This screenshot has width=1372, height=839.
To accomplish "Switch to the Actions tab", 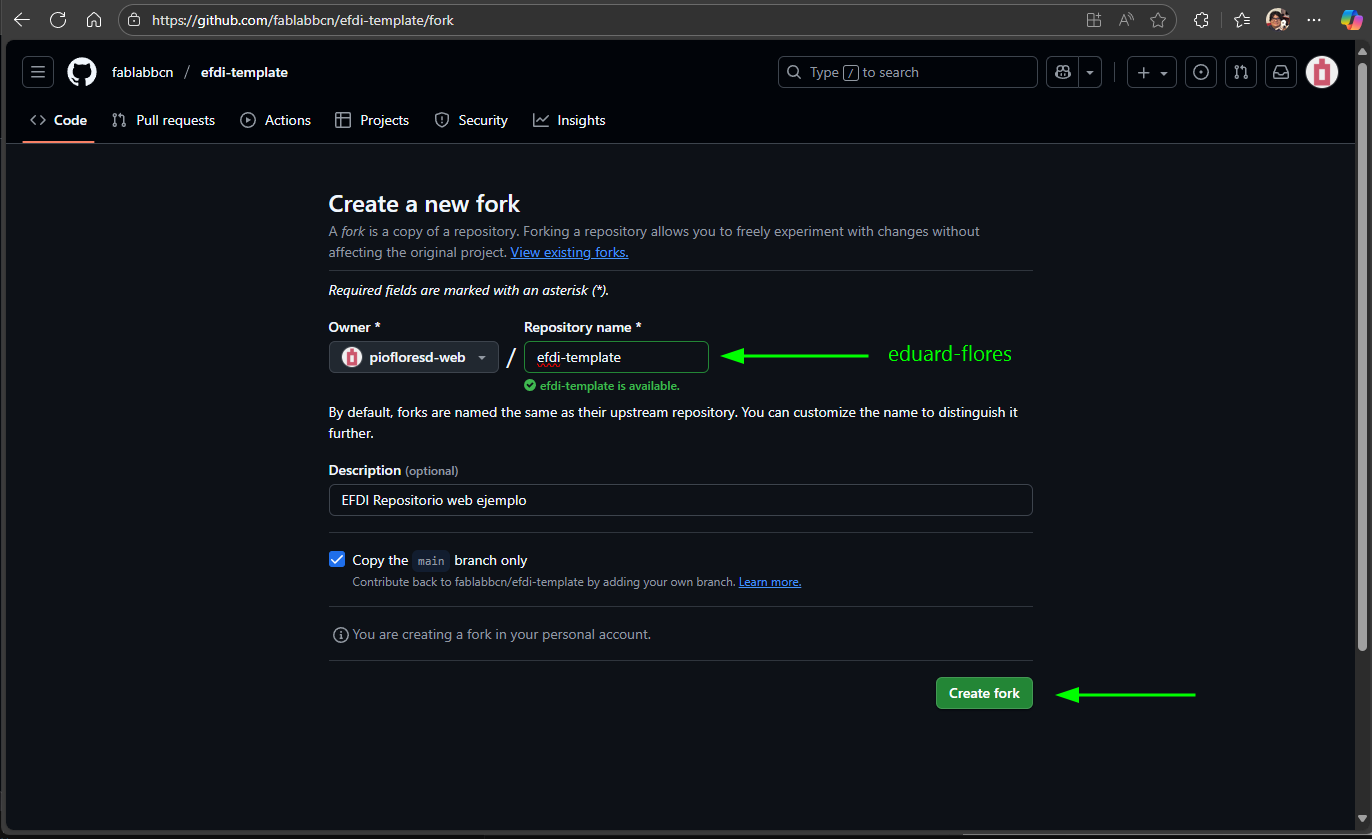I will pyautogui.click(x=276, y=120).
